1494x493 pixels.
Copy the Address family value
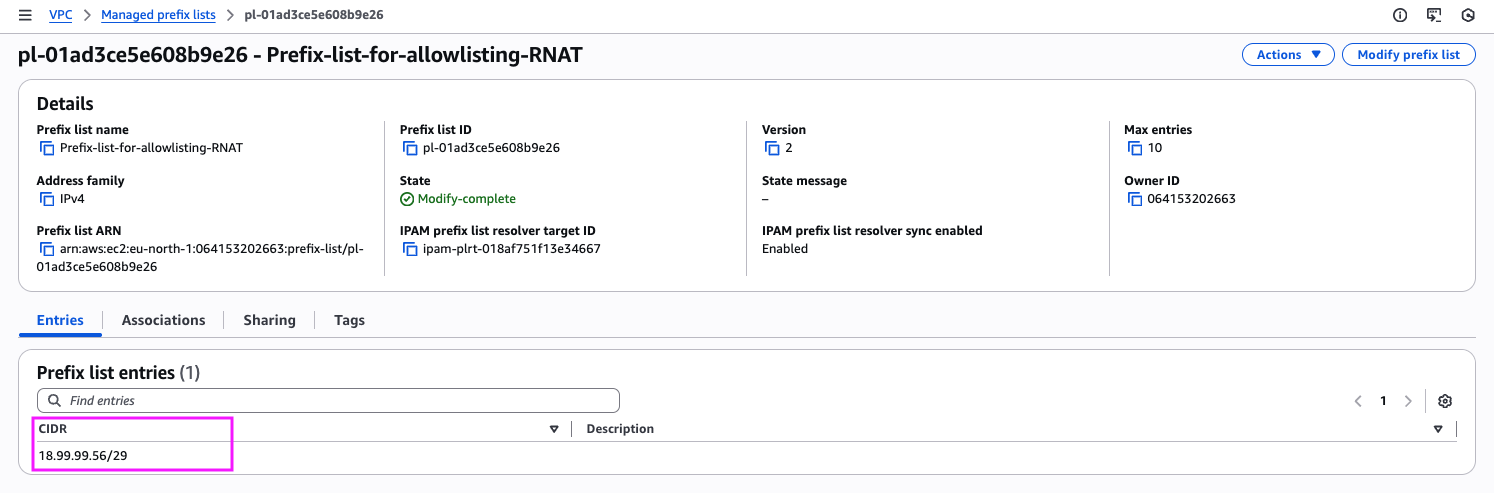click(47, 199)
